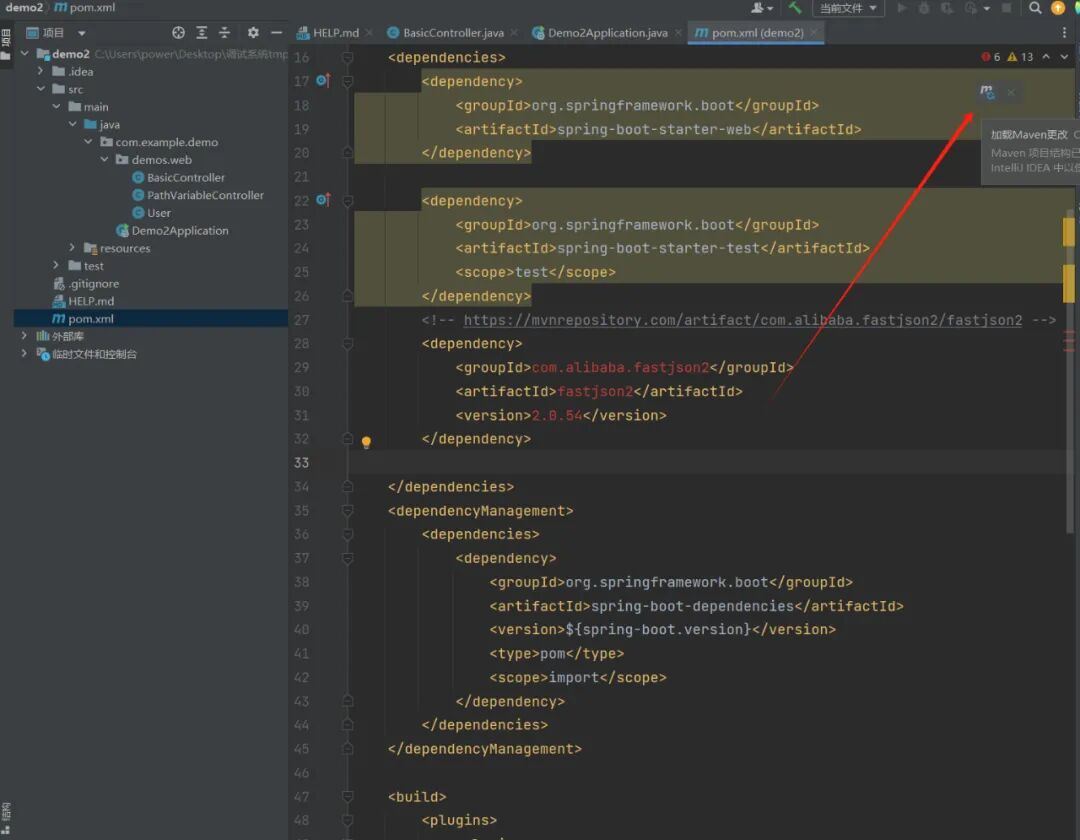Click the yellow warning stripe on the scrollbar
Image resolution: width=1080 pixels, height=840 pixels.
1068,232
